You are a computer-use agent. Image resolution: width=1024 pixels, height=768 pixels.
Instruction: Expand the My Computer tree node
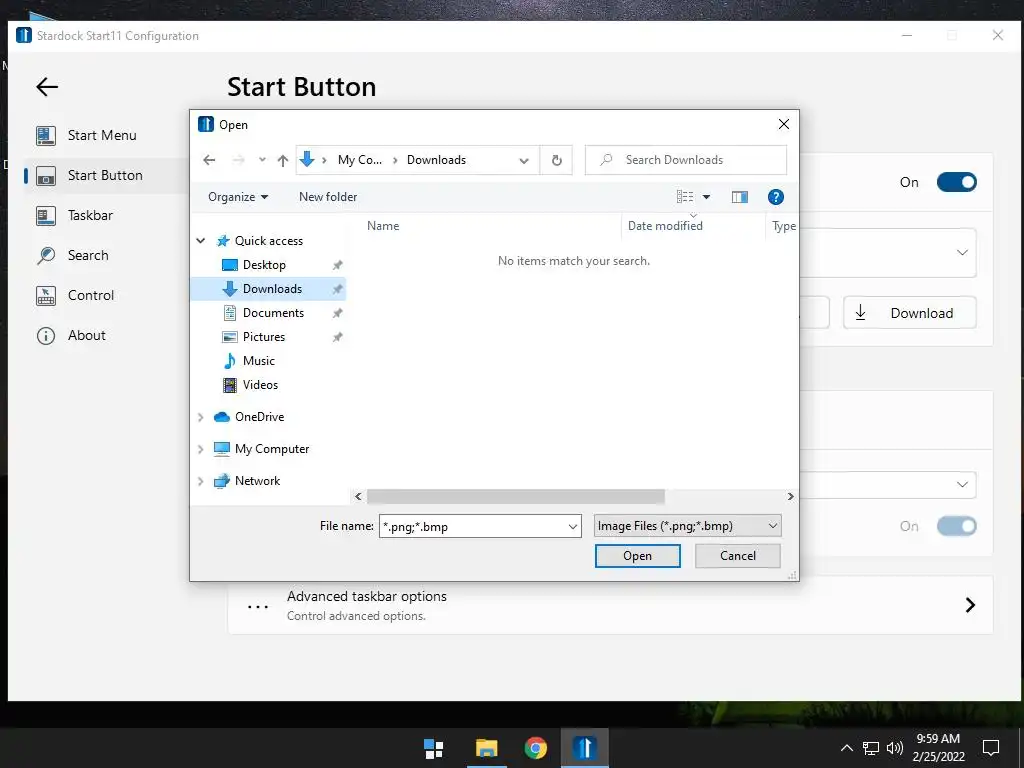(200, 449)
